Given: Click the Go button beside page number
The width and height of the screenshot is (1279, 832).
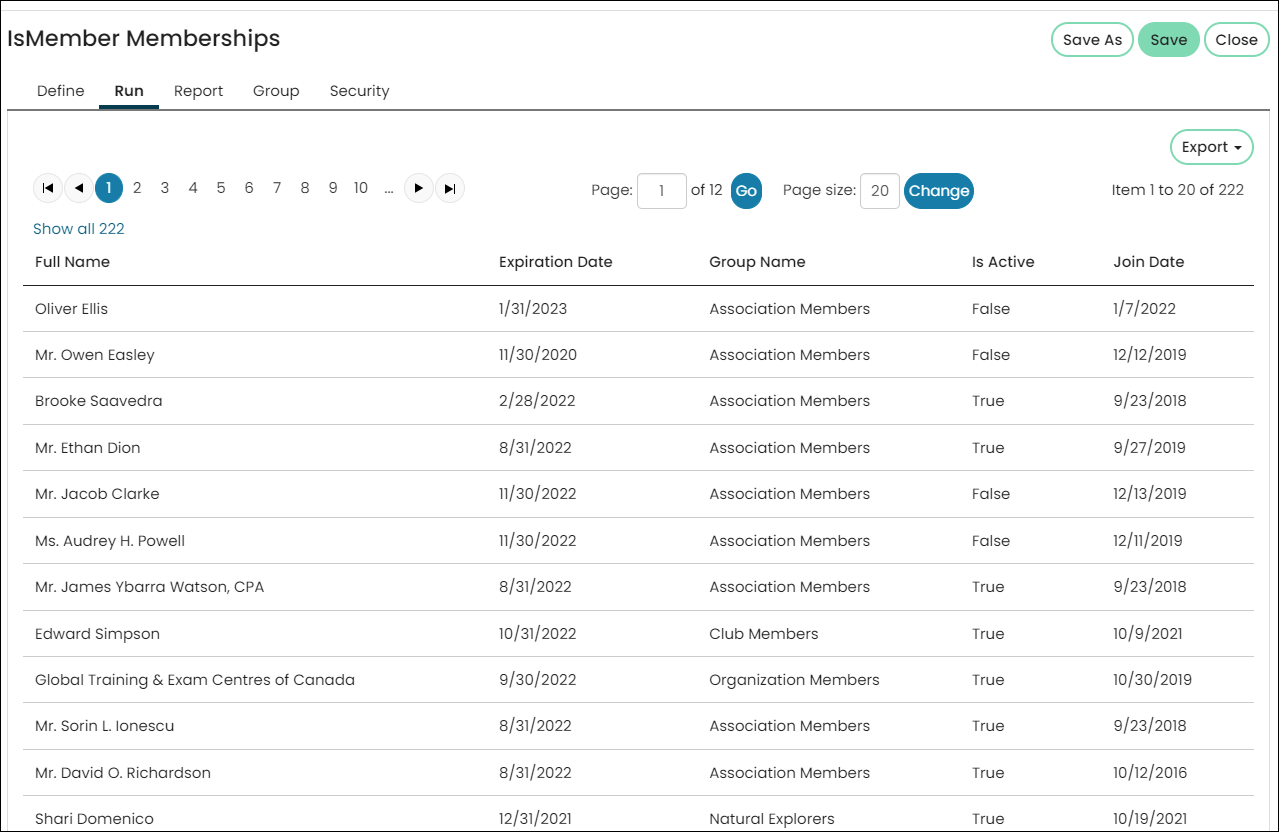Looking at the screenshot, I should [x=746, y=191].
